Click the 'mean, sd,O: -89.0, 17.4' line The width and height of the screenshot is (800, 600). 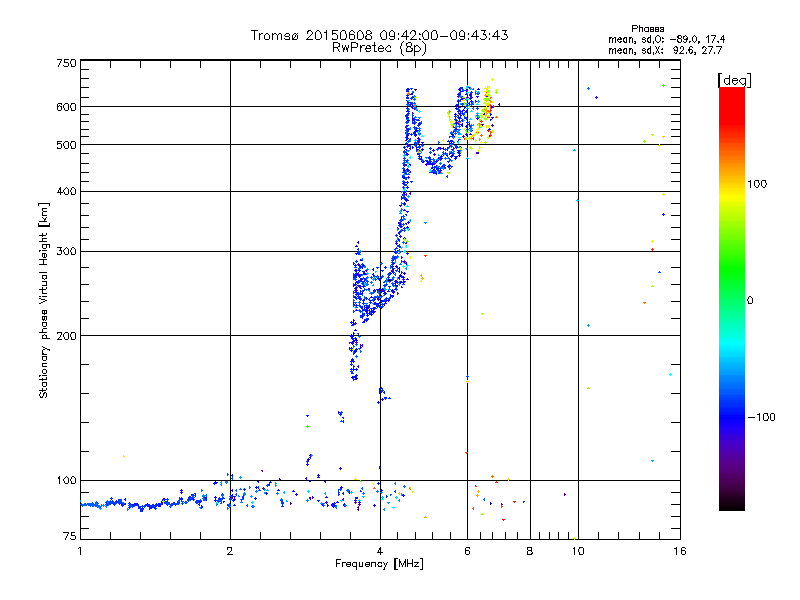click(x=666, y=40)
